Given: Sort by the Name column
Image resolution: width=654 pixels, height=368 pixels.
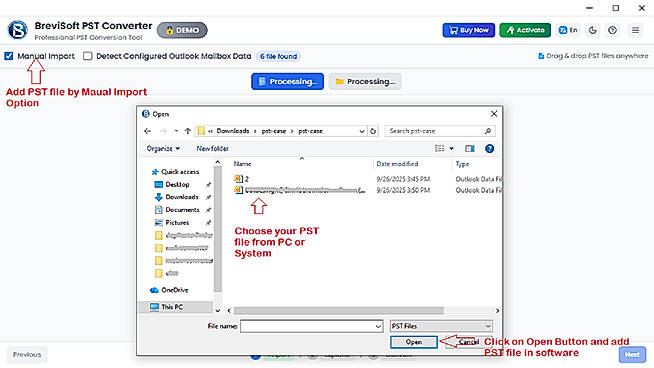Looking at the screenshot, I should click(242, 164).
